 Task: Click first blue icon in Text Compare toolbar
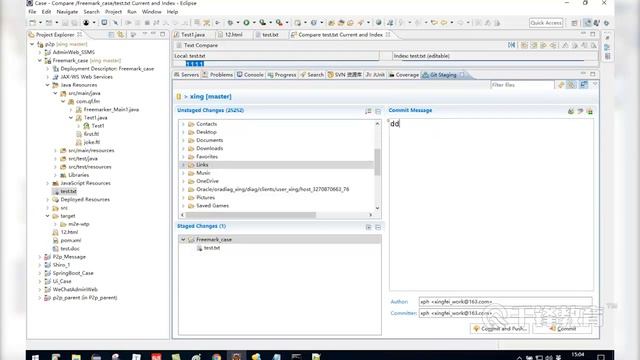[x=511, y=45]
